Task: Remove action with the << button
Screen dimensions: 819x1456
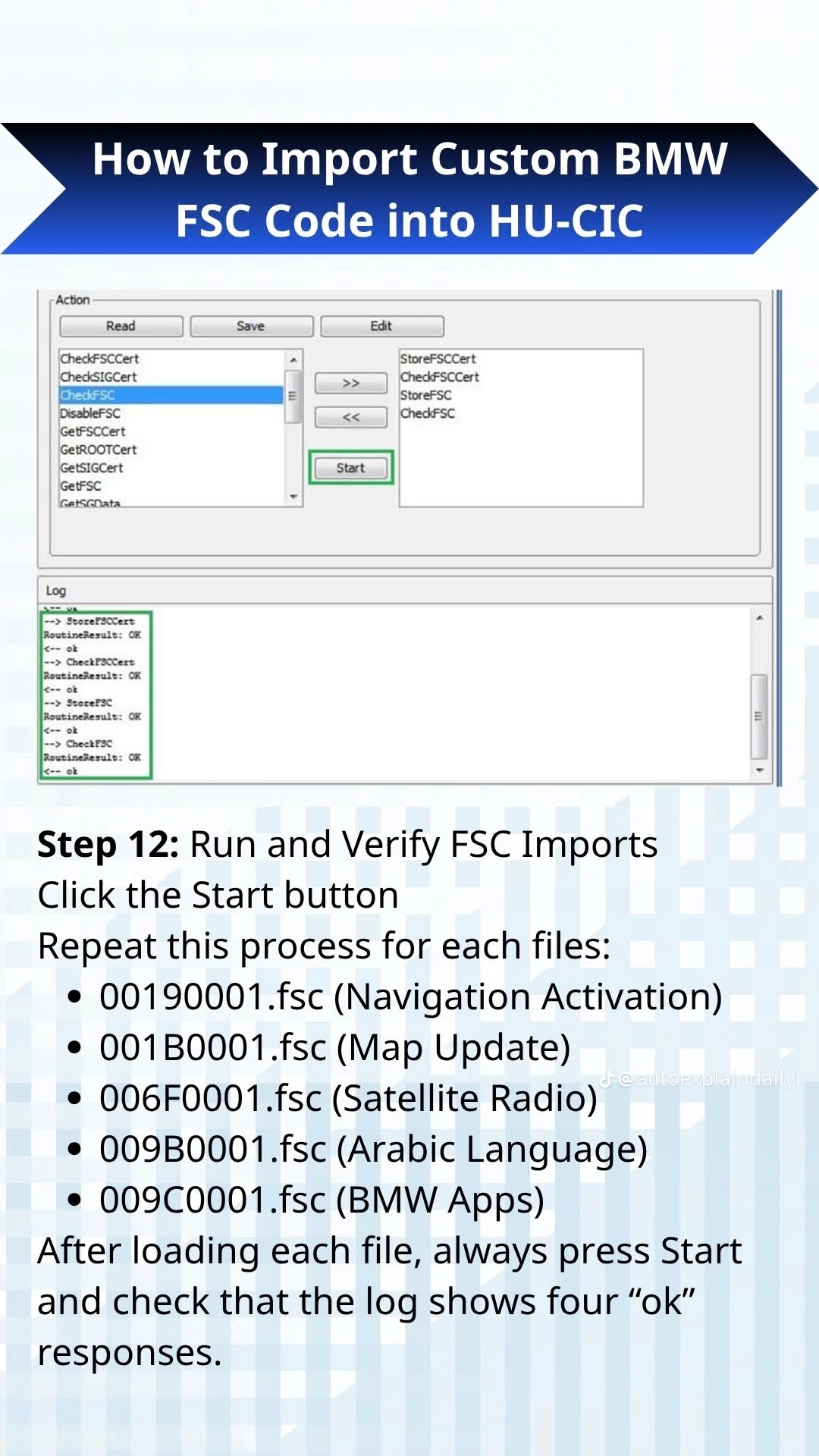Action: pyautogui.click(x=351, y=417)
